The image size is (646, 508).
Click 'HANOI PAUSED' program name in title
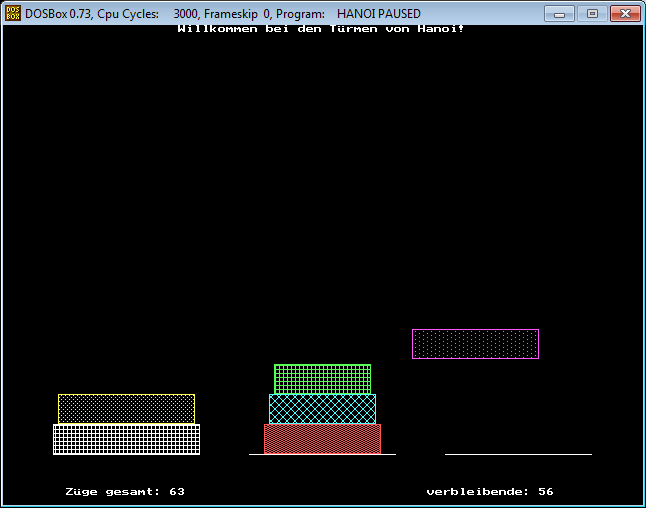[379, 14]
